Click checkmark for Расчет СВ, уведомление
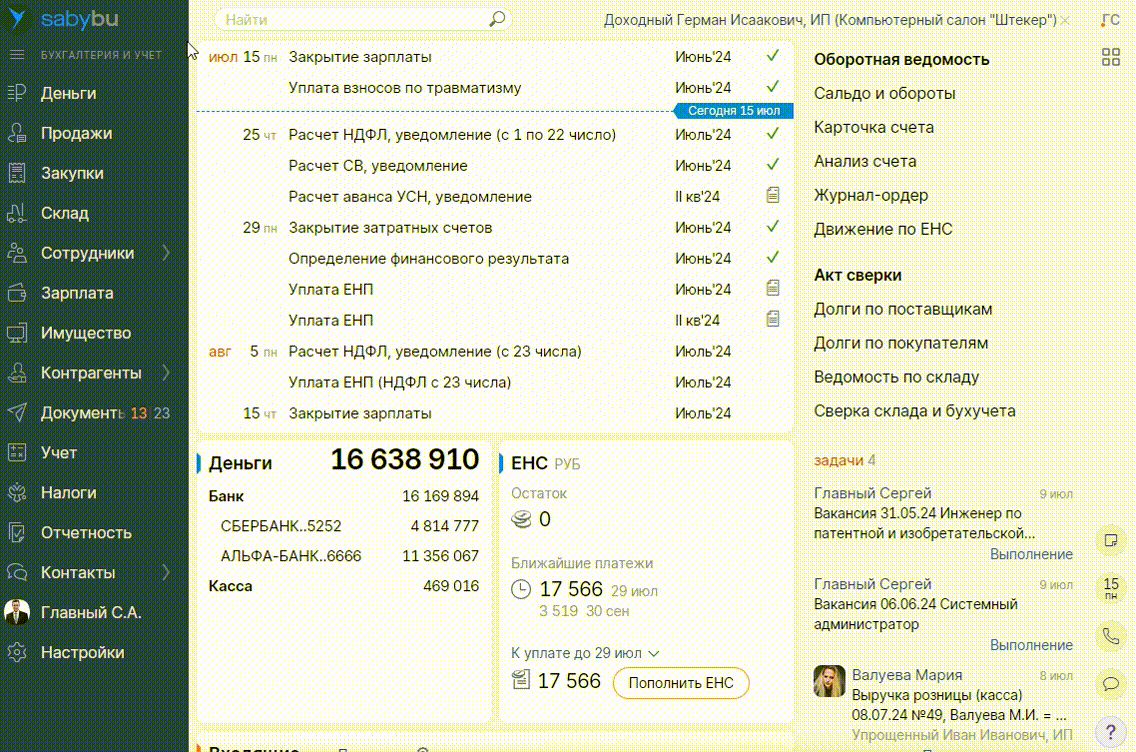Image resolution: width=1136 pixels, height=752 pixels. [772, 165]
